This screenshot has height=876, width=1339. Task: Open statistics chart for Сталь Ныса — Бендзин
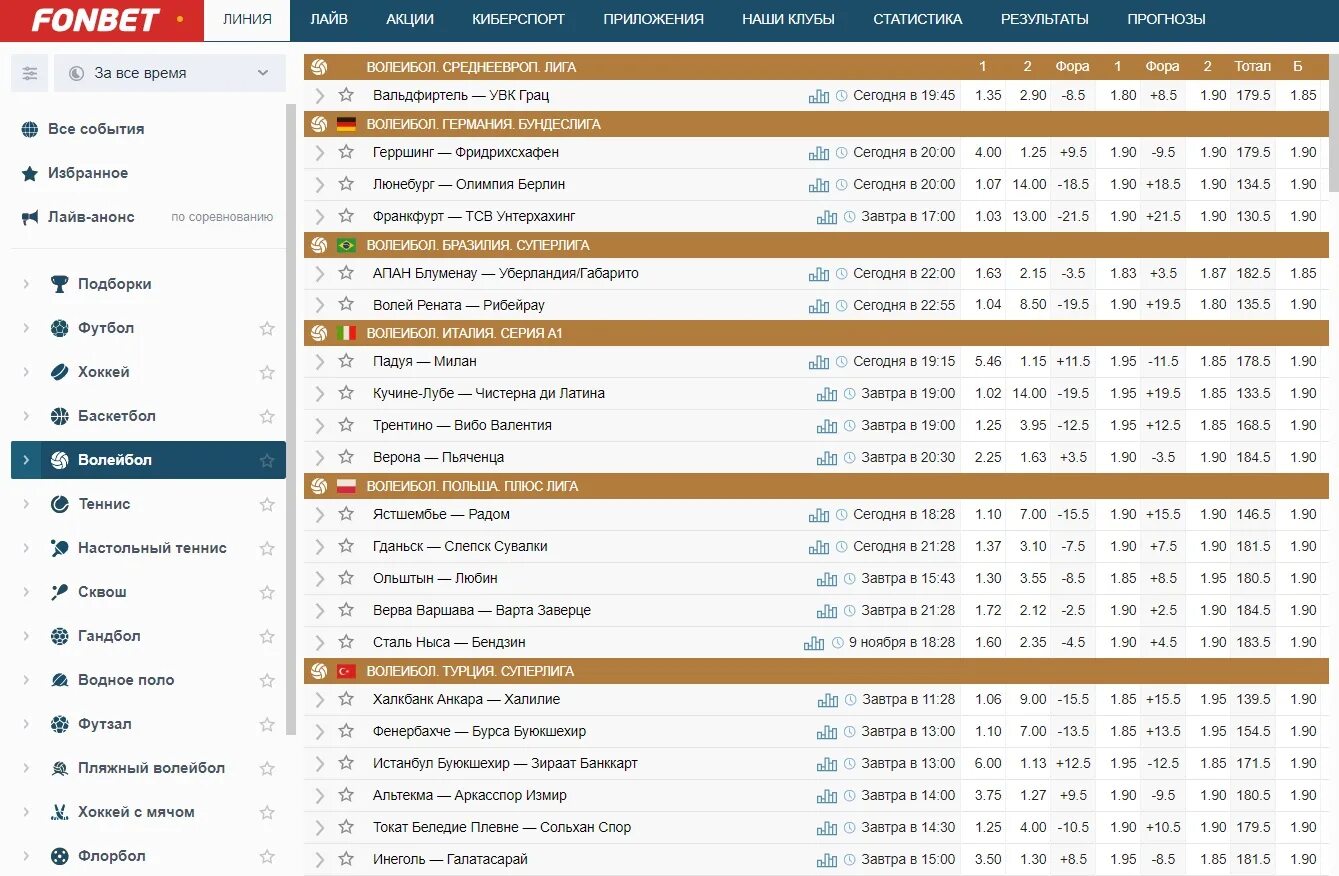(x=814, y=643)
